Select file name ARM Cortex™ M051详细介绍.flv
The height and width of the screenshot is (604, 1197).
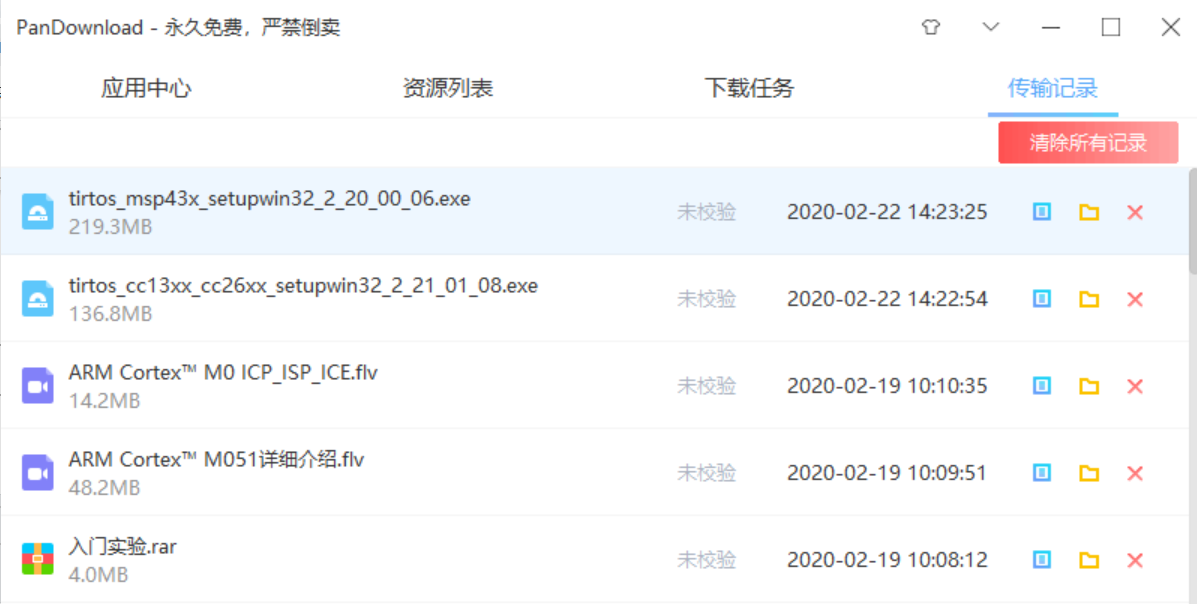[216, 460]
